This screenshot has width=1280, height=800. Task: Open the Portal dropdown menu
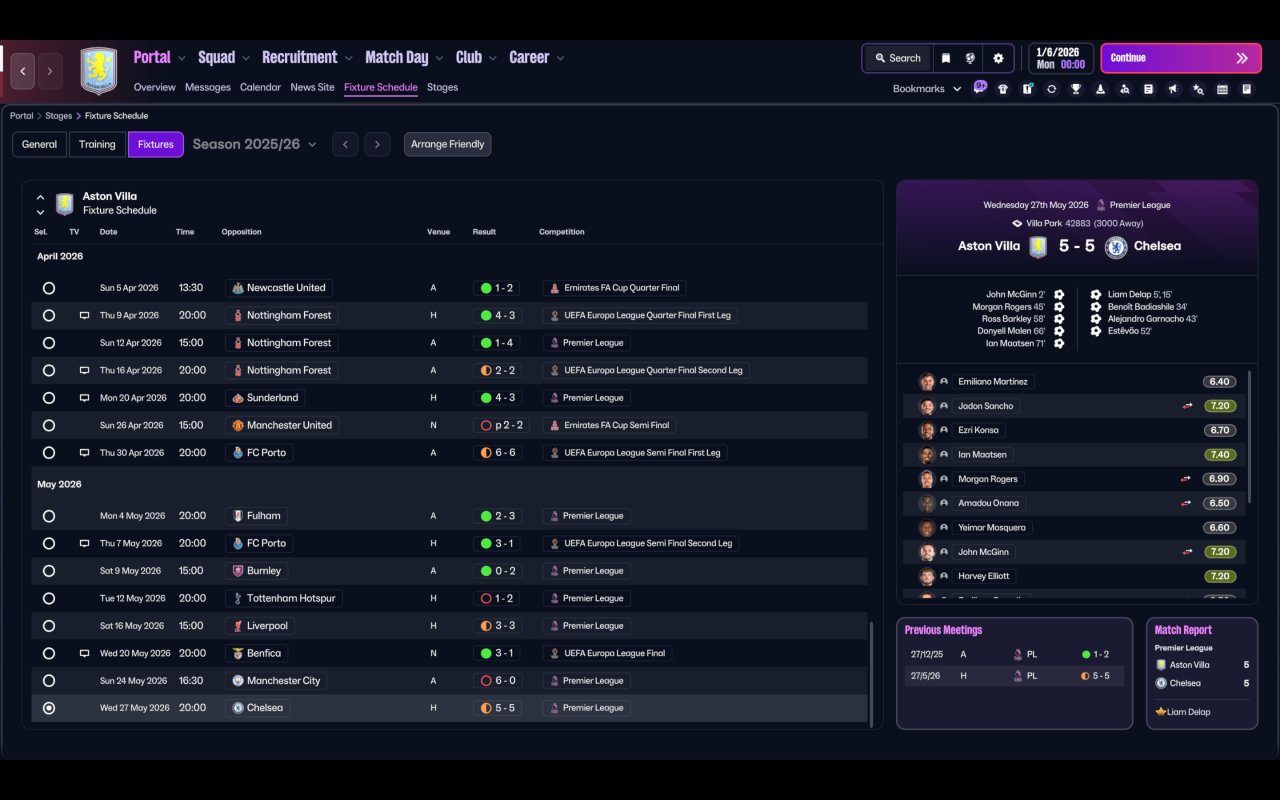point(160,58)
